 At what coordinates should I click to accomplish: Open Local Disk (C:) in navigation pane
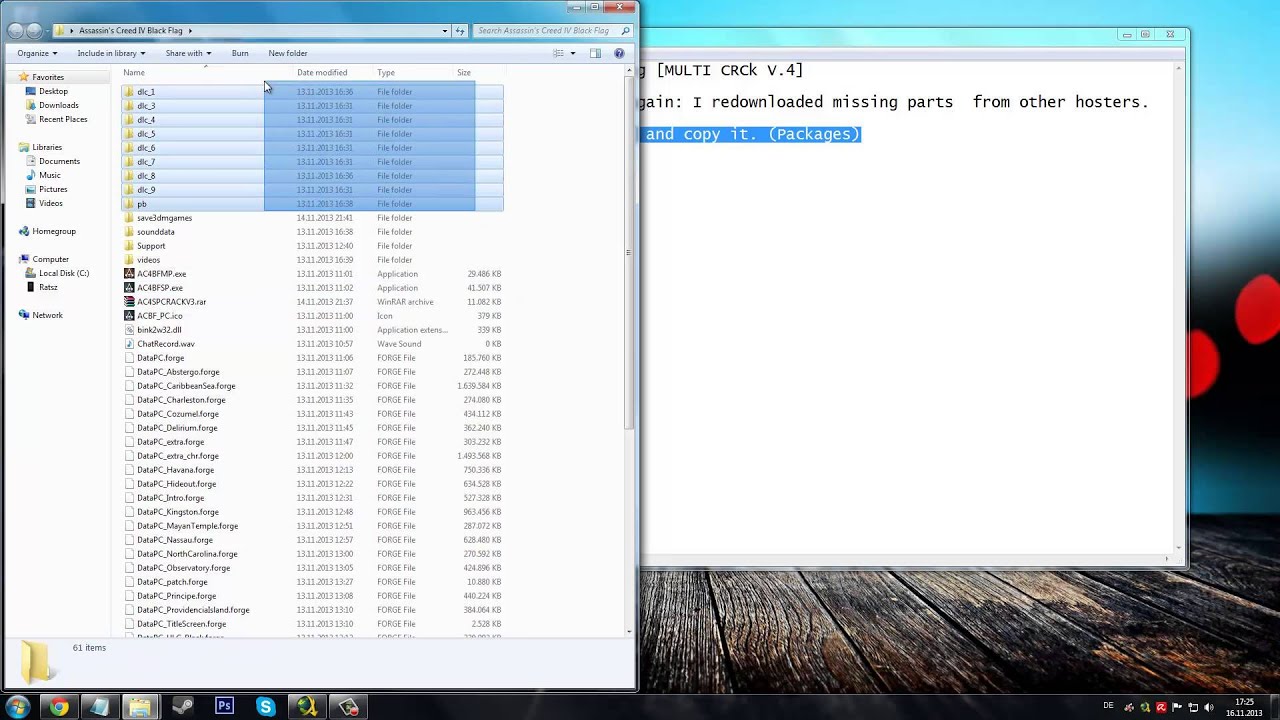64,273
